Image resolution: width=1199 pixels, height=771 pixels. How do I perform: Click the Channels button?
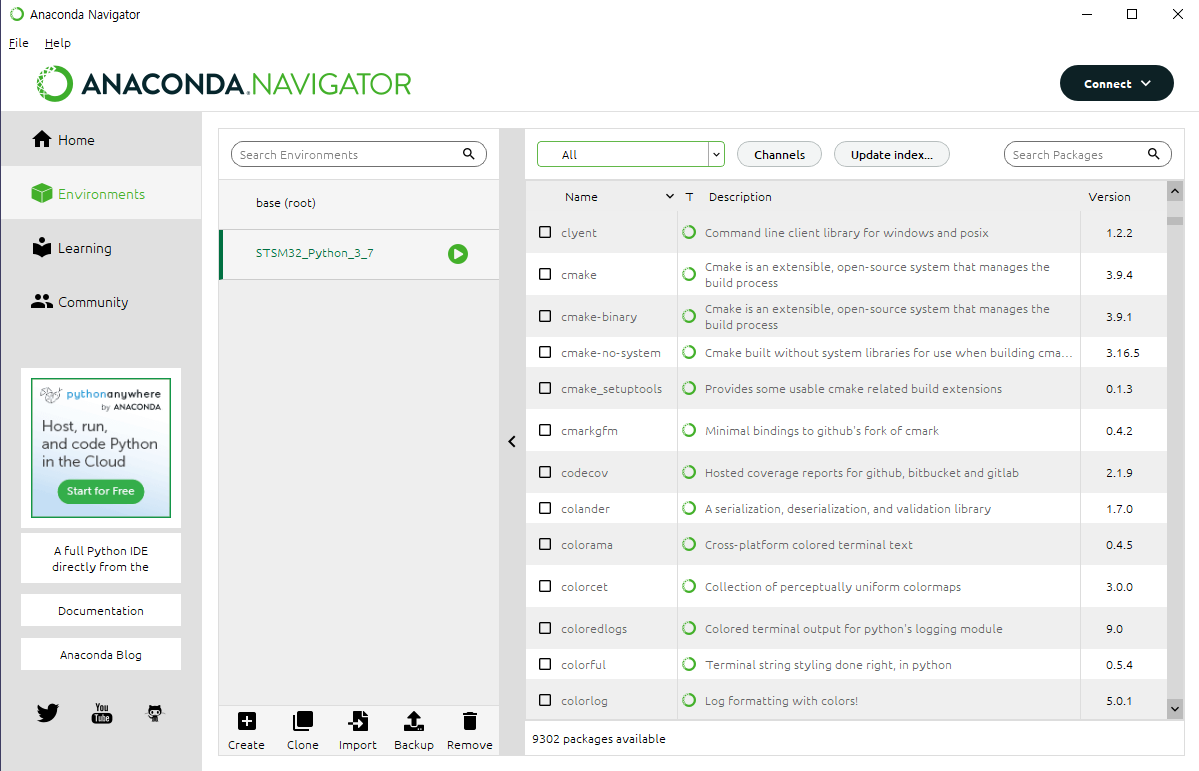pos(779,154)
